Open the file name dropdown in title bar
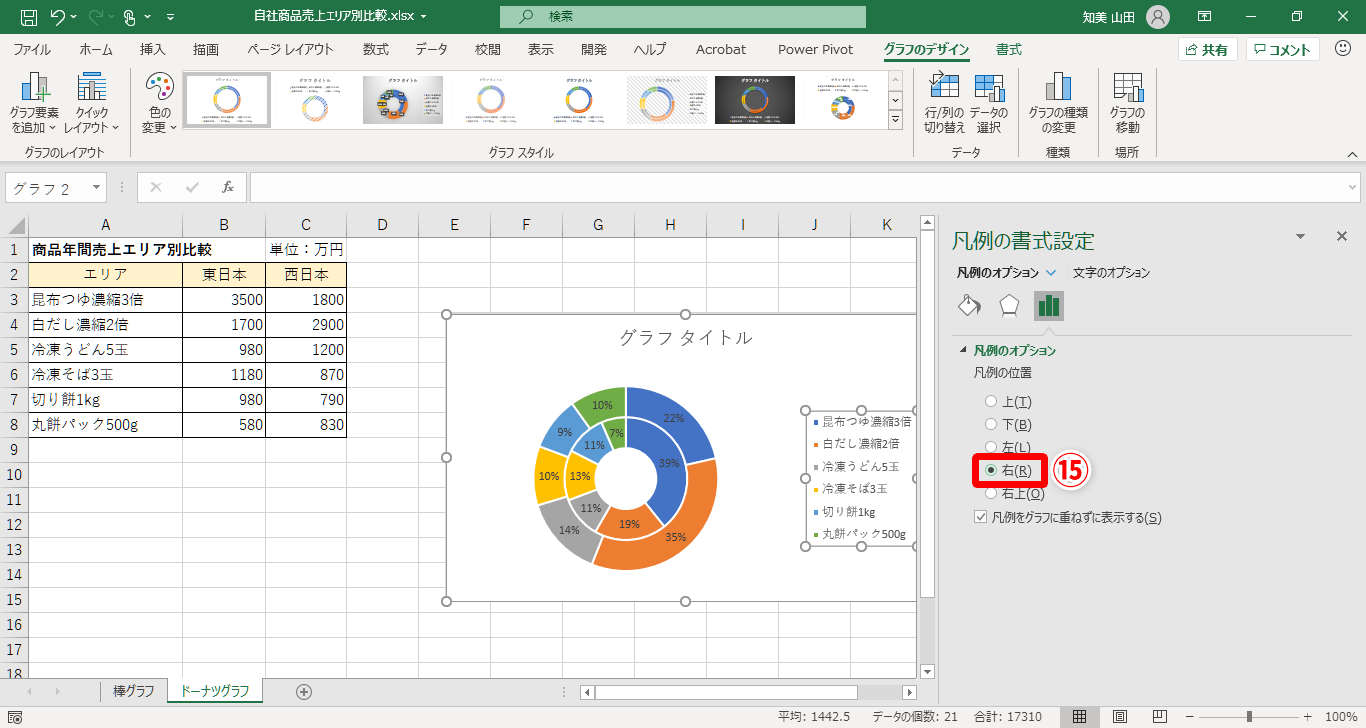The image size is (1366, 728). 424,17
